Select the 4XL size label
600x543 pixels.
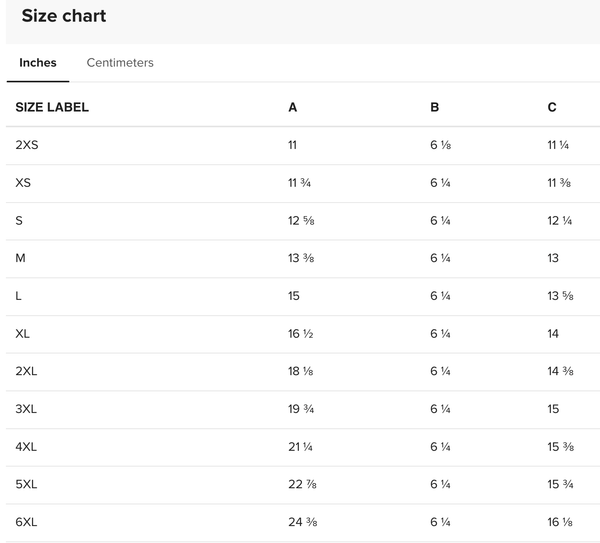(x=26, y=447)
